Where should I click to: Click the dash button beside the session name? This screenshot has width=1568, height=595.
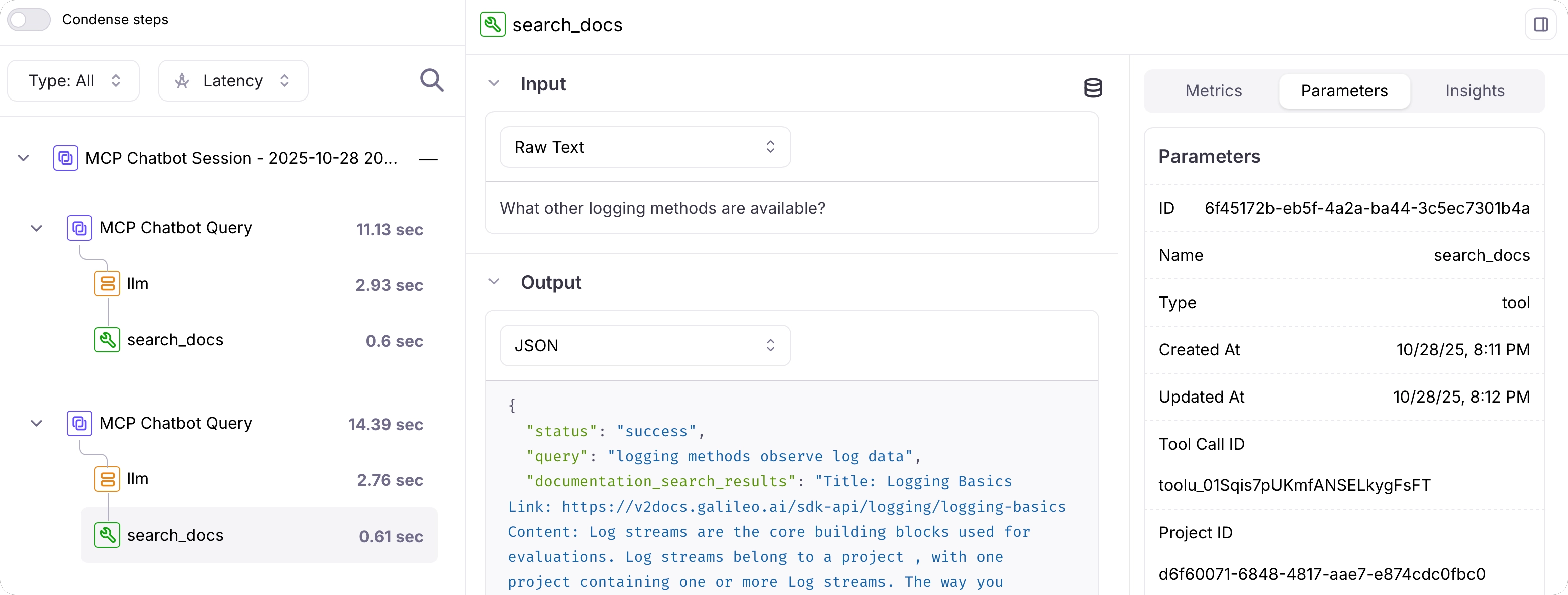tap(428, 159)
